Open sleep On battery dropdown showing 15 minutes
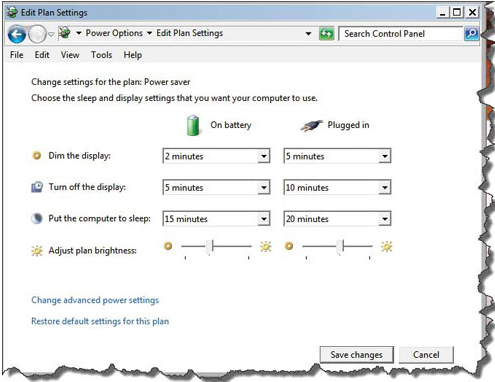This screenshot has height=382, width=495. pyautogui.click(x=216, y=219)
